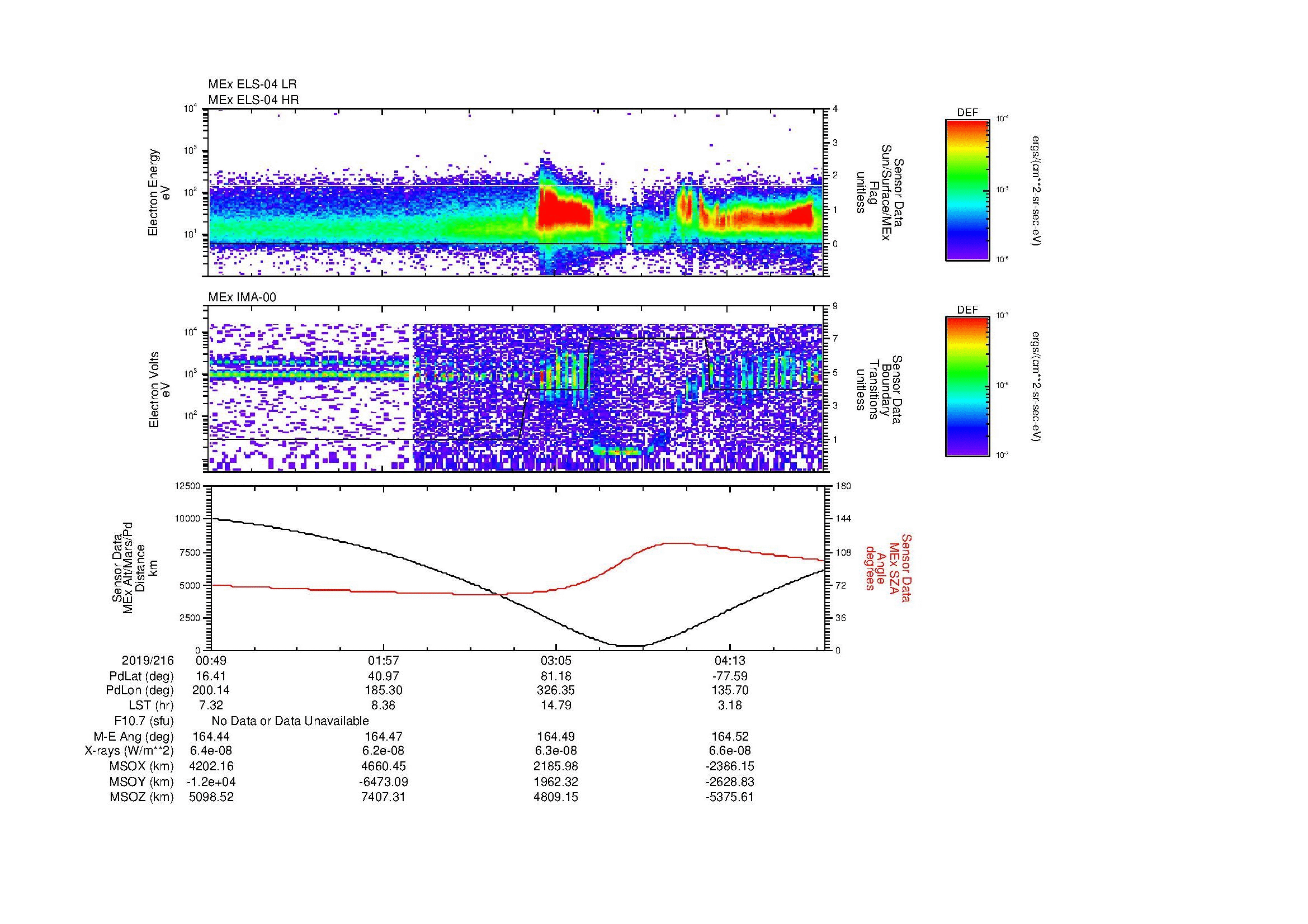Click PdLon value '326.35'
Viewport: 1308px width, 924px height.
[x=556, y=690]
